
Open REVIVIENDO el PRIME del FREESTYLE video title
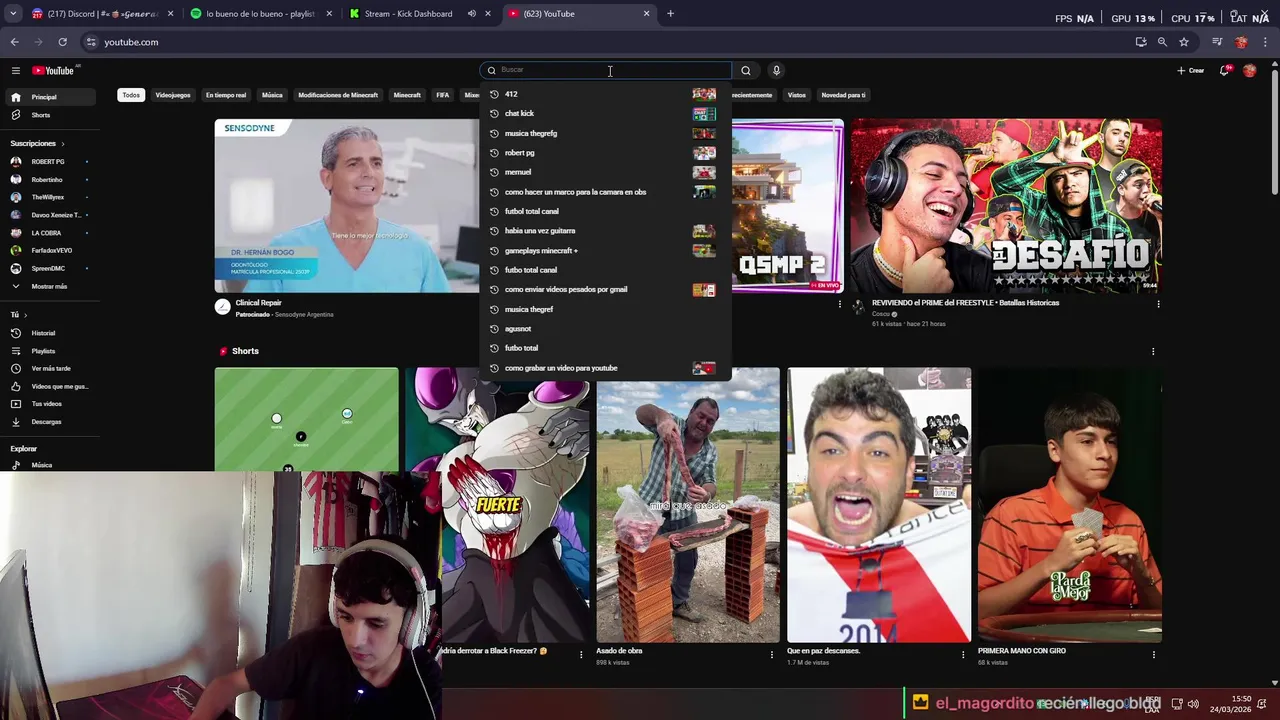point(965,303)
